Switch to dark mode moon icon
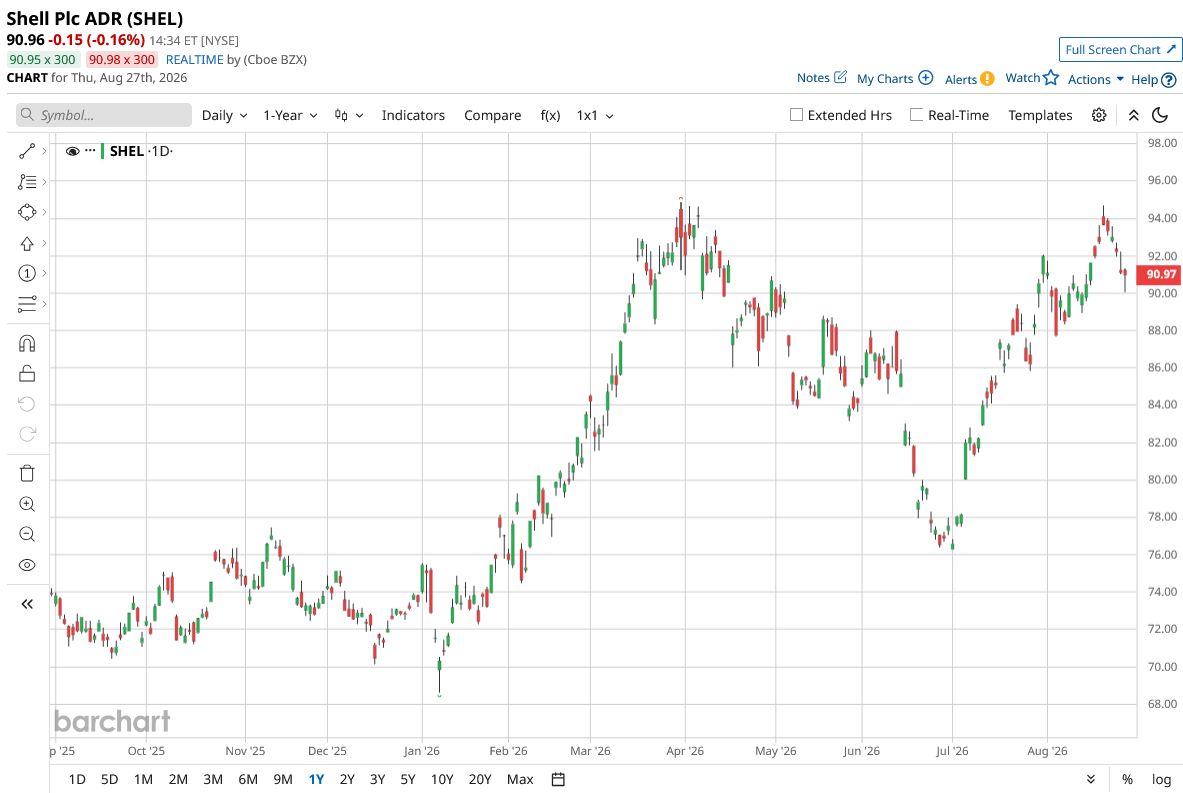 (x=1160, y=115)
